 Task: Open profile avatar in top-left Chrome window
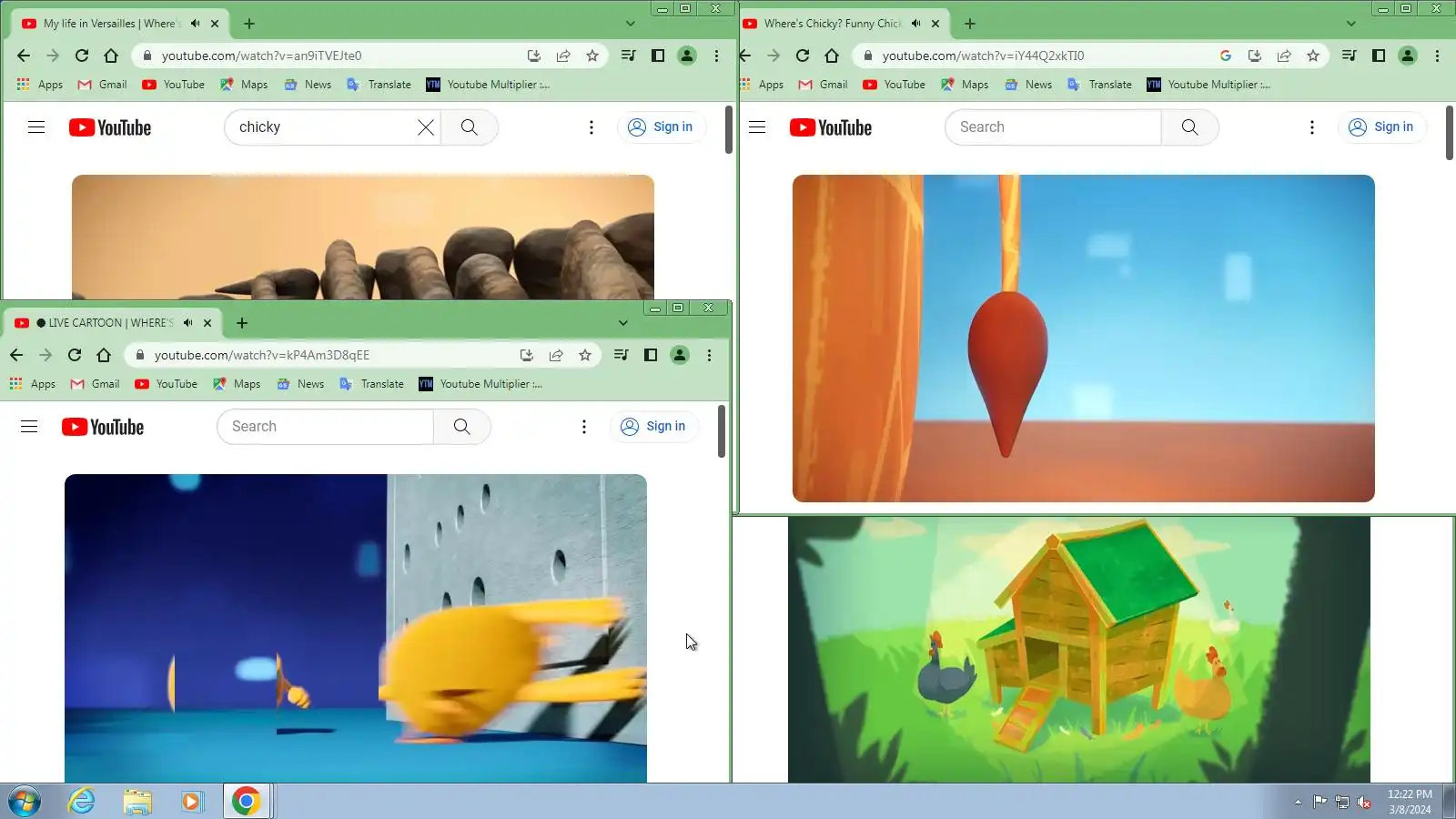pyautogui.click(x=687, y=56)
